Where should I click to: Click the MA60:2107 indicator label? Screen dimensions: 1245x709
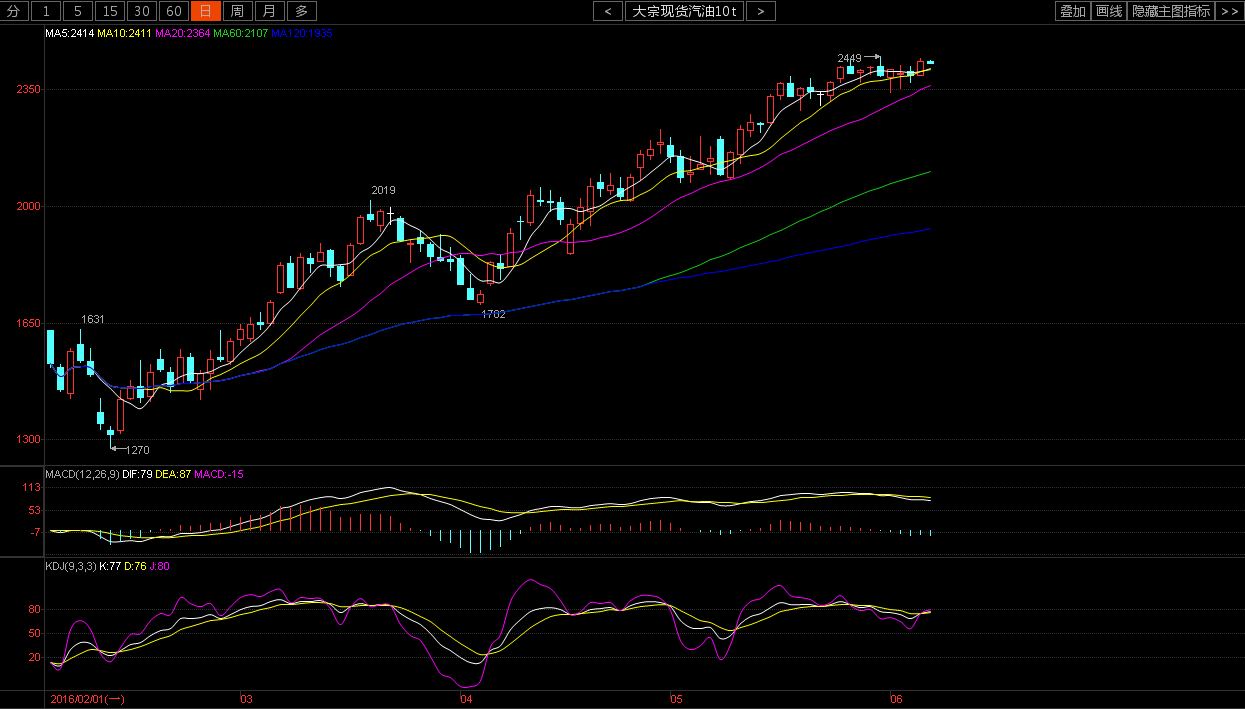(x=241, y=33)
